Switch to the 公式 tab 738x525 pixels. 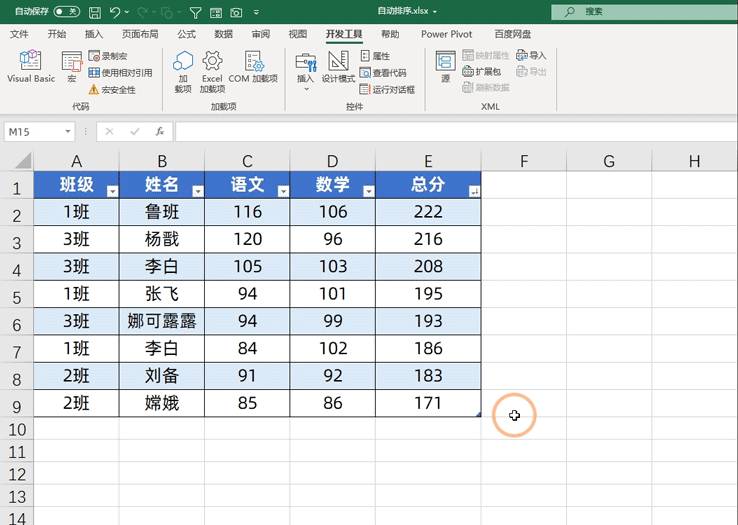pos(186,34)
